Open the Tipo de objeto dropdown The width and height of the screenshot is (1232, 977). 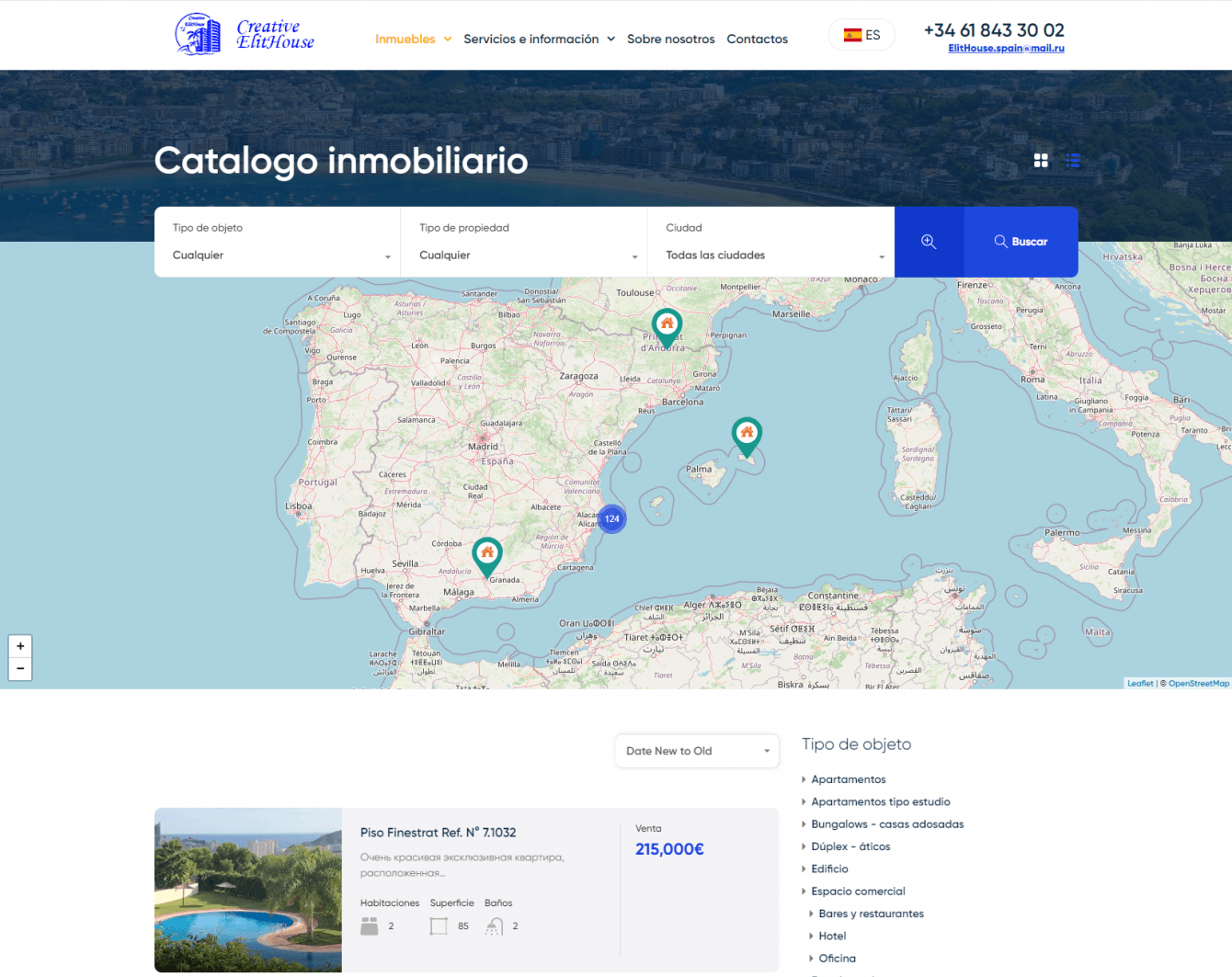(278, 242)
